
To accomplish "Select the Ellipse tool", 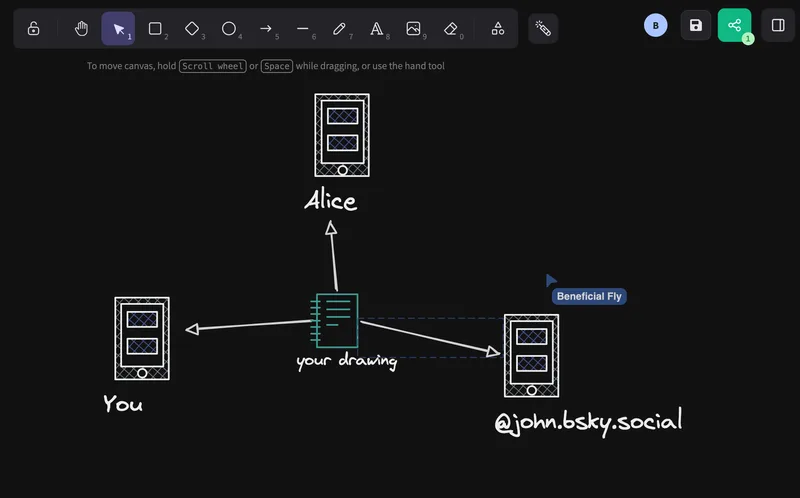I will tap(229, 29).
